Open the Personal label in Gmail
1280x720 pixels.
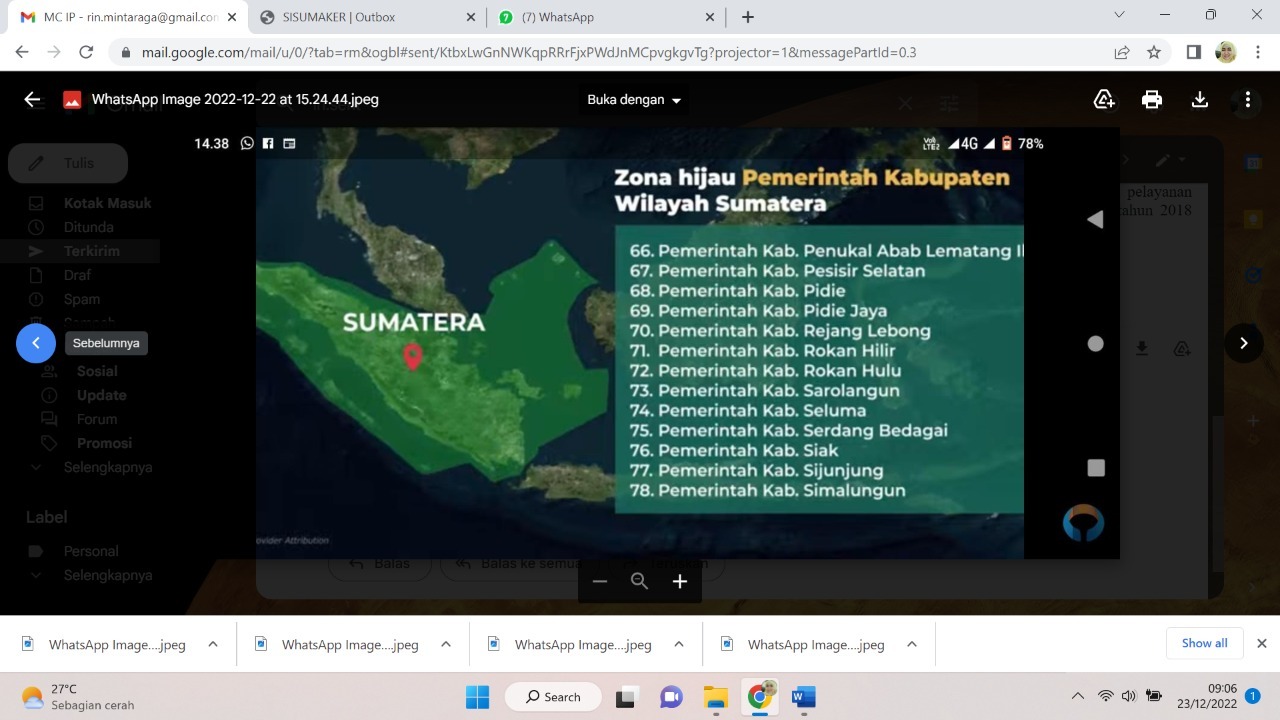91,551
